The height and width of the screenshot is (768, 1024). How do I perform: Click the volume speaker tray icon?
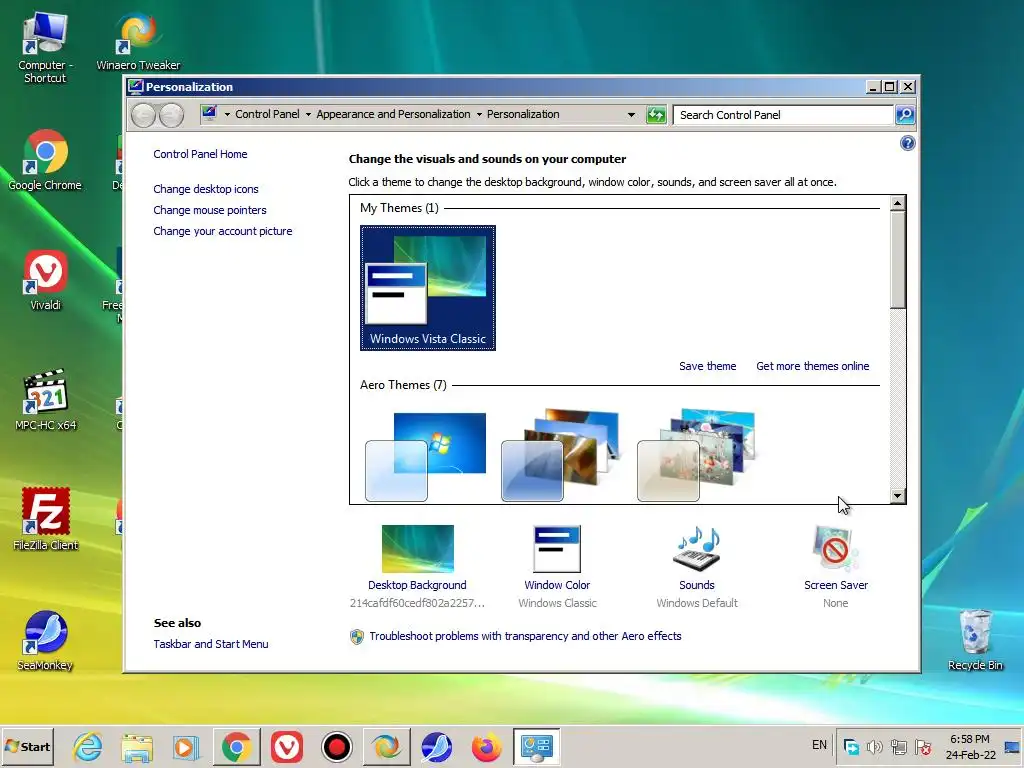click(x=874, y=746)
